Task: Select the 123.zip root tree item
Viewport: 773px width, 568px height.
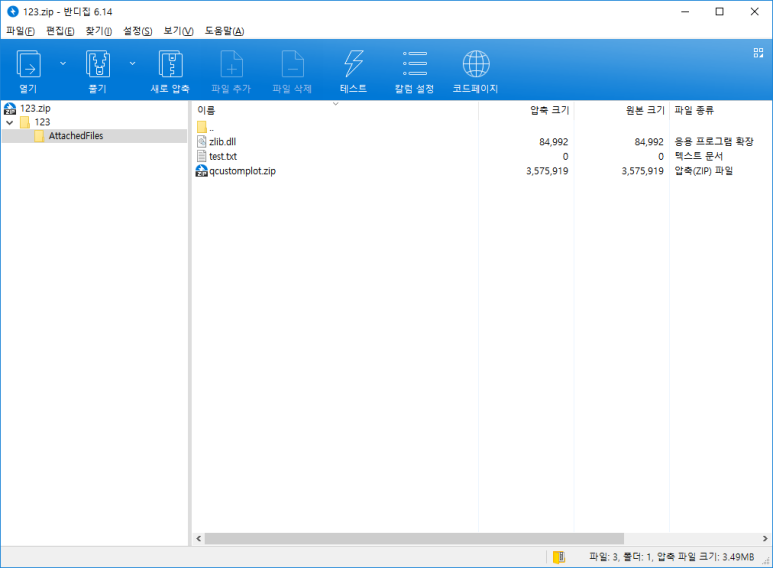Action: (34, 108)
